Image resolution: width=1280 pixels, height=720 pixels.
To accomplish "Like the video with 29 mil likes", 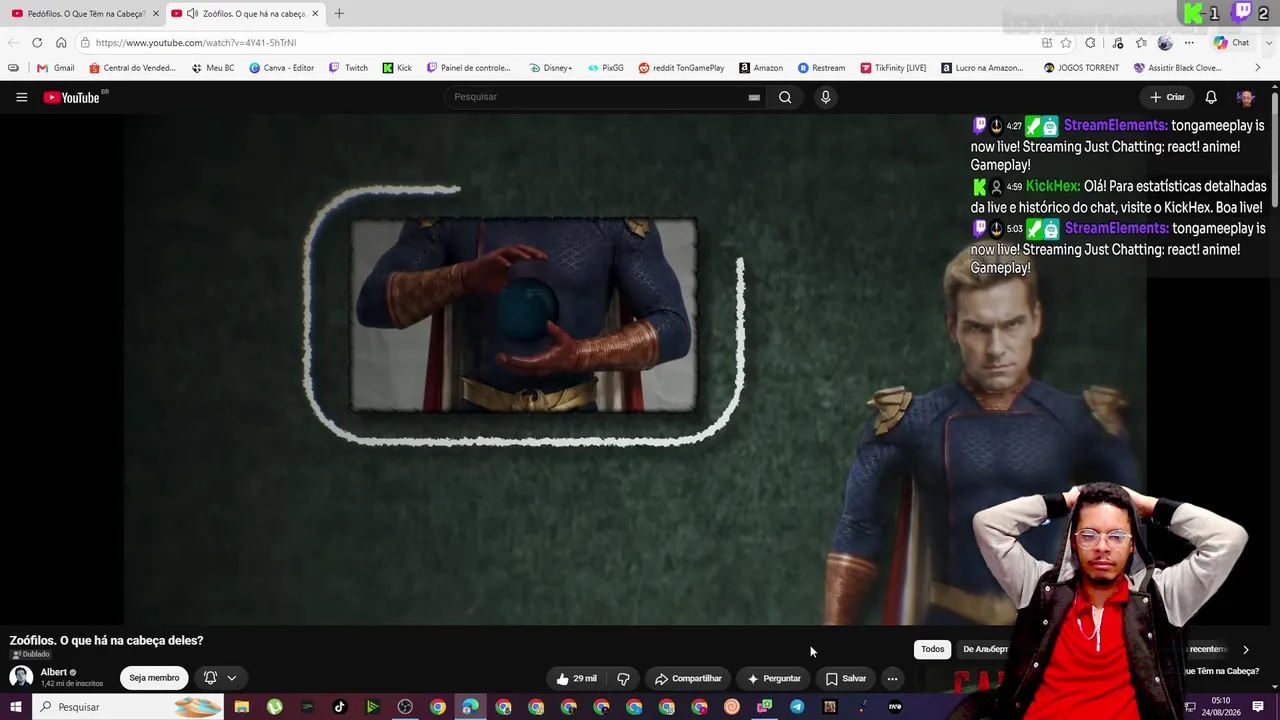I will coord(577,678).
